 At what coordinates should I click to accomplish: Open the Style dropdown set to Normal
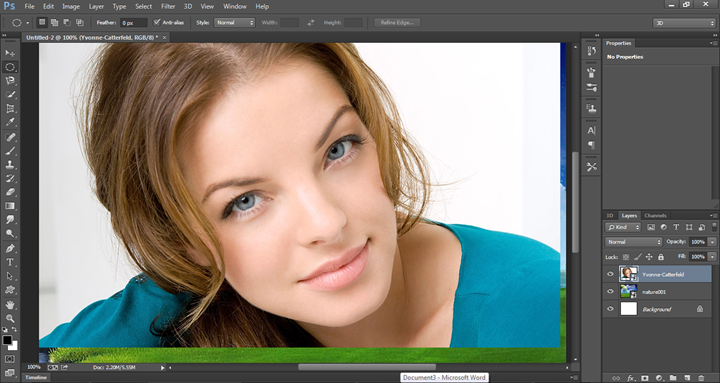pos(234,23)
